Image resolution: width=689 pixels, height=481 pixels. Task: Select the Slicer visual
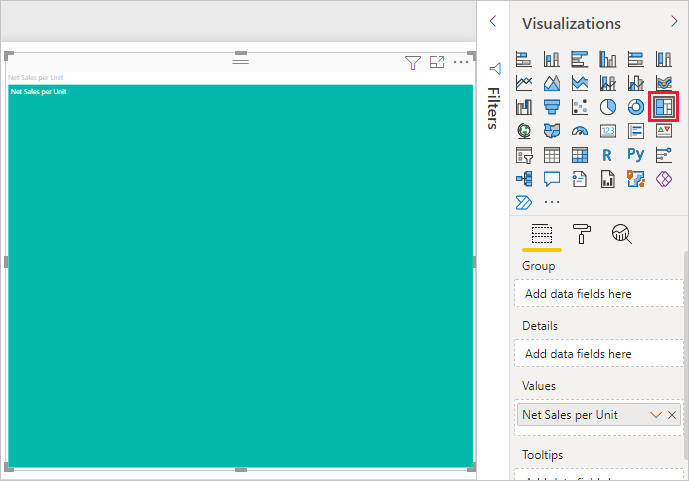click(x=524, y=155)
